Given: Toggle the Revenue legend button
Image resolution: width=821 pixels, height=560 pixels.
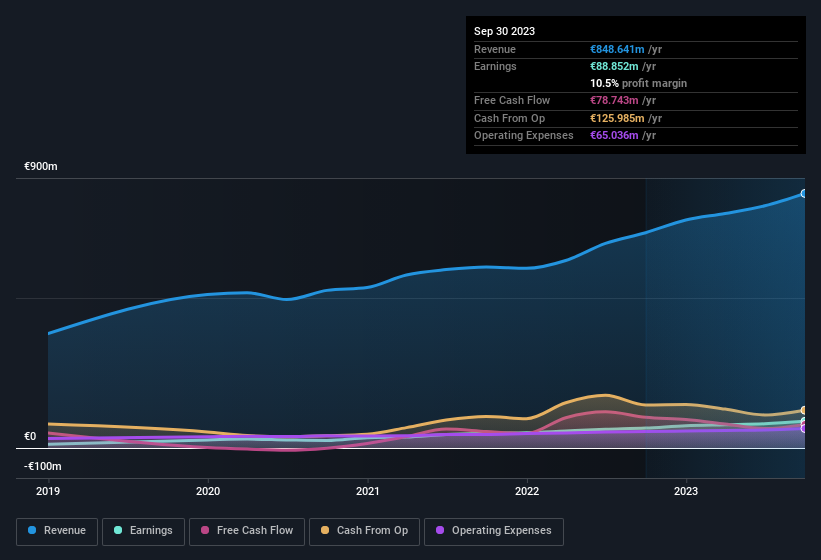Looking at the screenshot, I should (x=57, y=532).
